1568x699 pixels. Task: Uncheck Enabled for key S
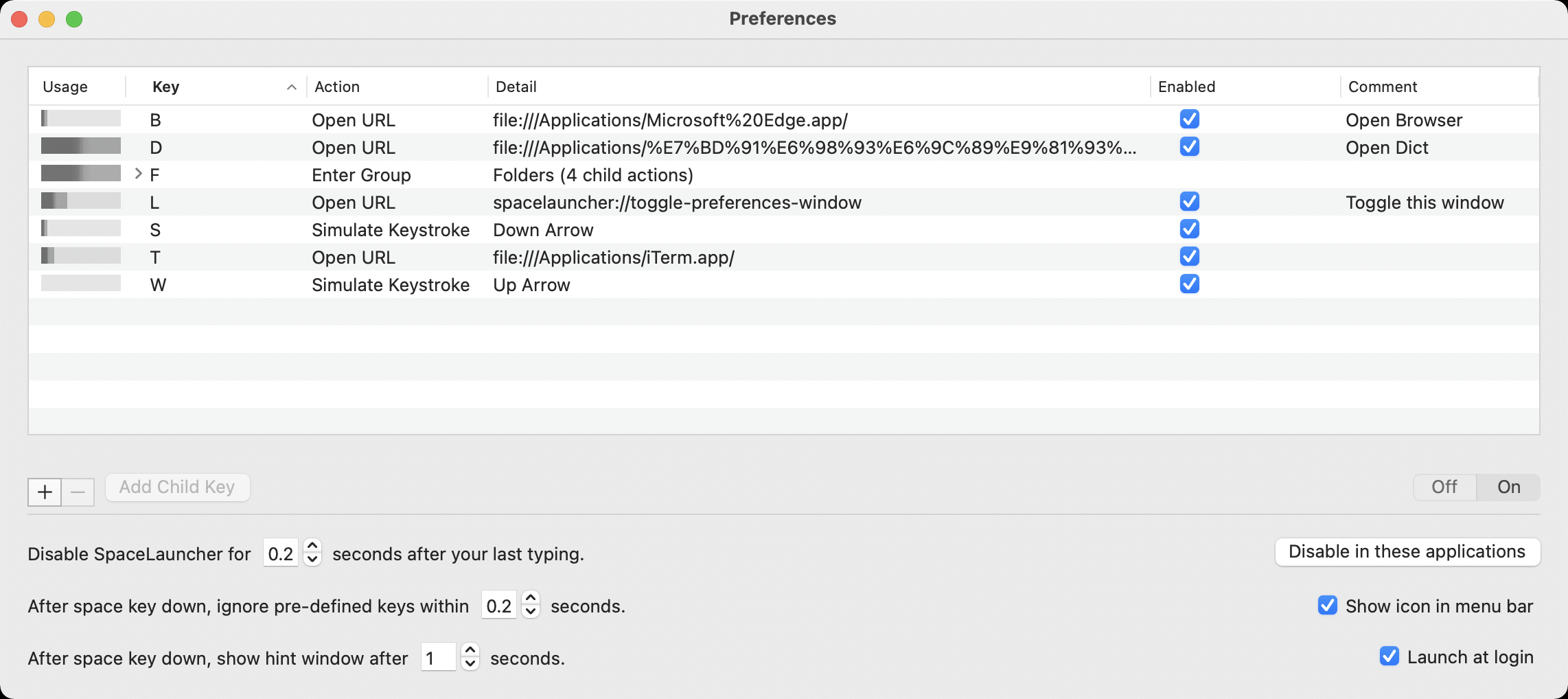[x=1190, y=229]
